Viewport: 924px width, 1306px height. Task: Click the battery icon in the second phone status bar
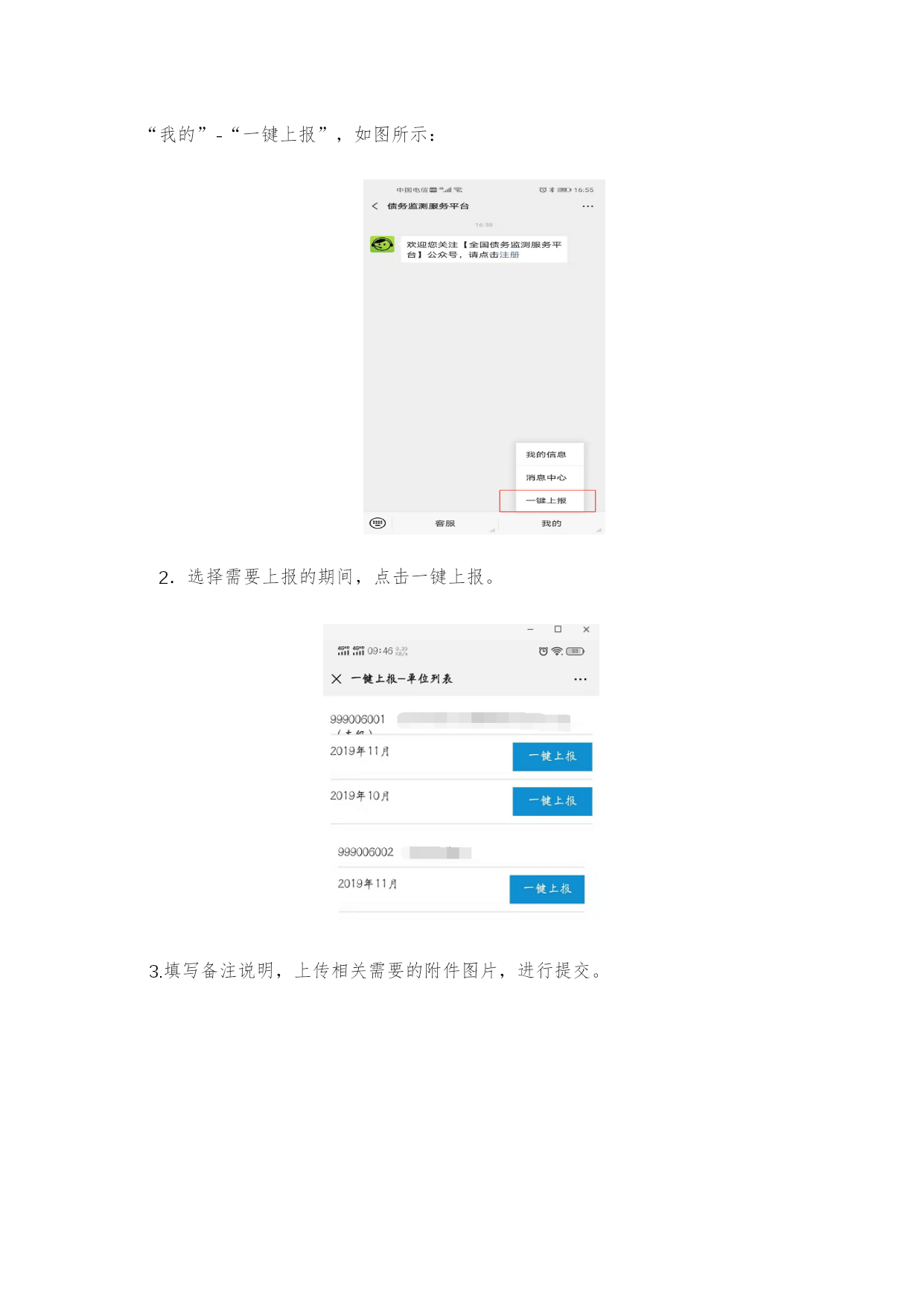point(576,652)
